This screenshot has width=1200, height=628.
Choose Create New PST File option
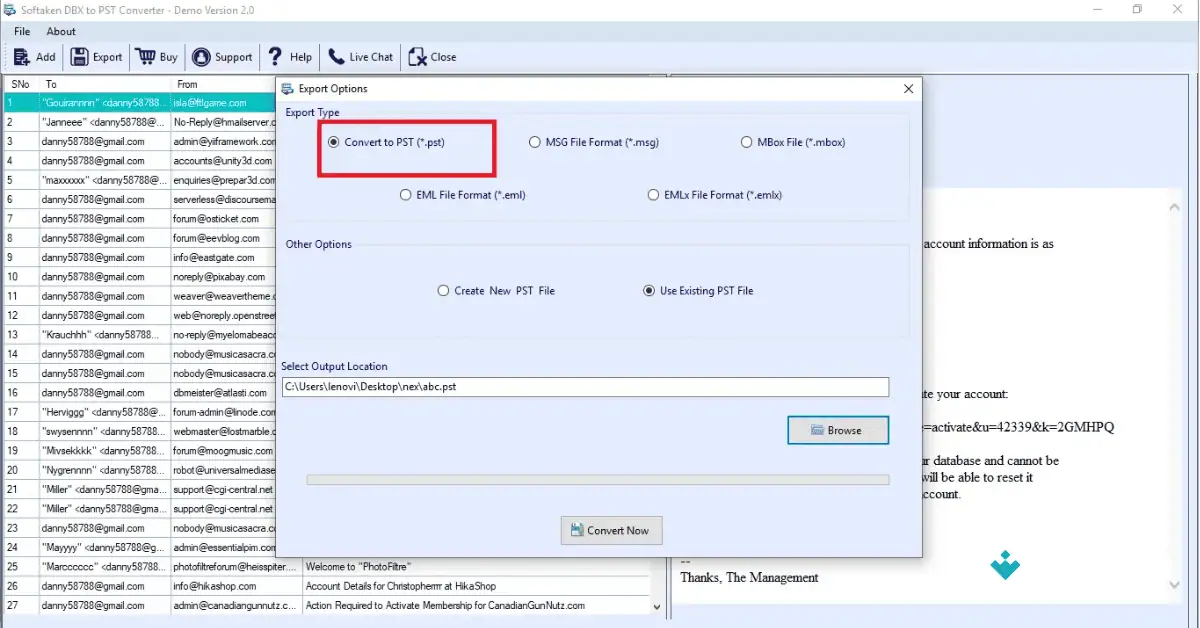[443, 290]
